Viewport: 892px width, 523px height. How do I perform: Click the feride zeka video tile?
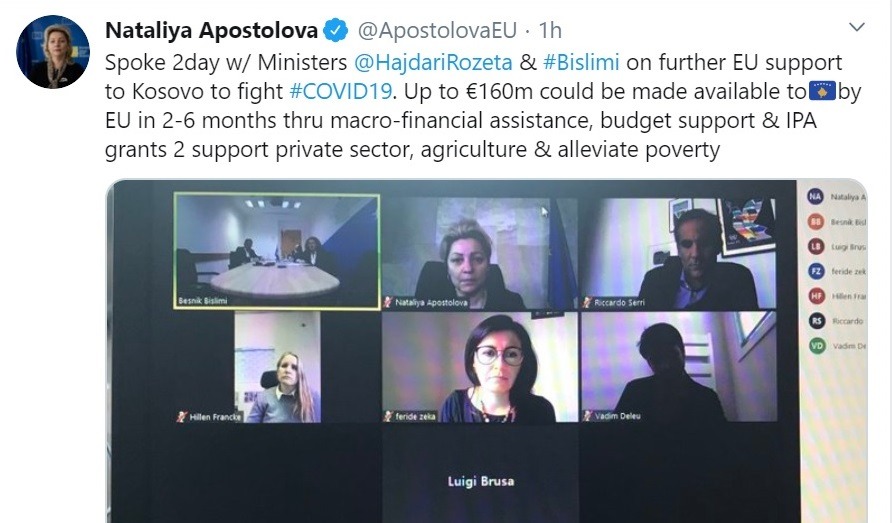click(480, 368)
